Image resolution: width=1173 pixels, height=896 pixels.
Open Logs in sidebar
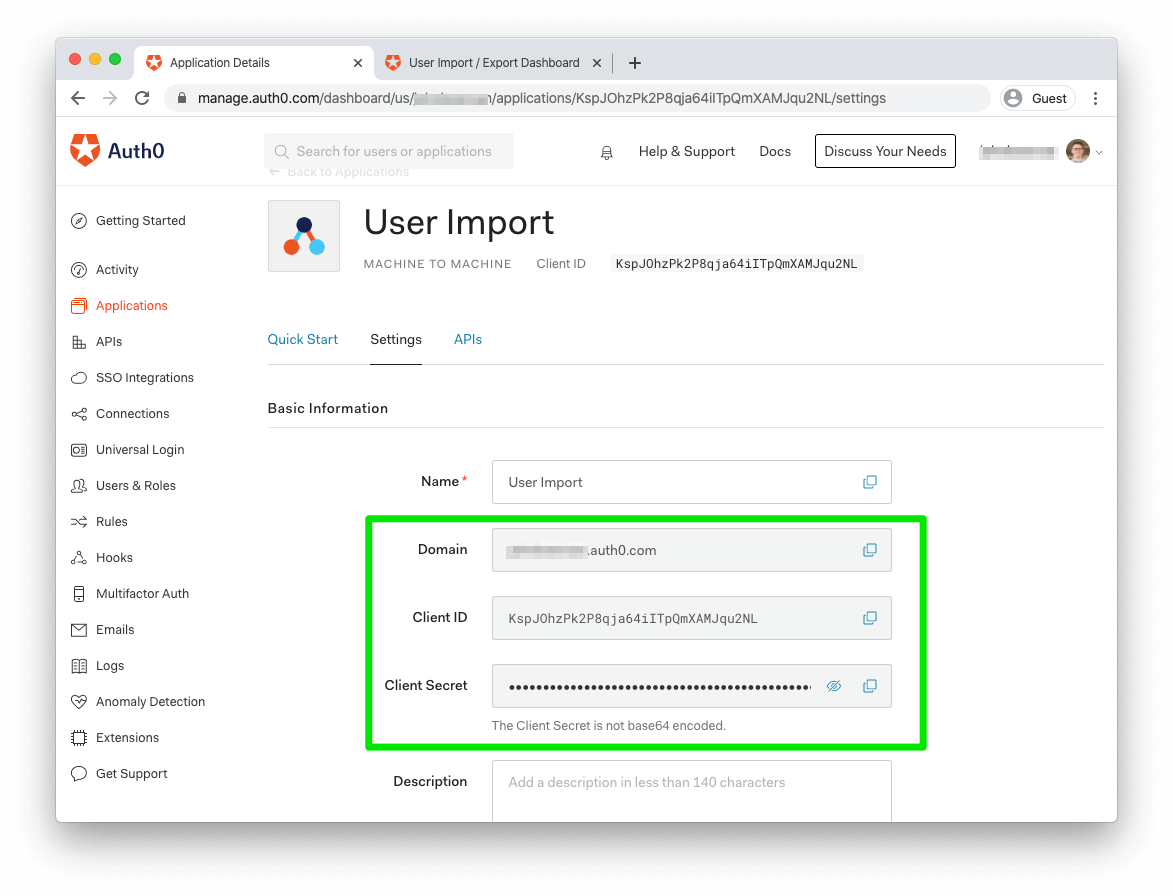pyautogui.click(x=97, y=666)
